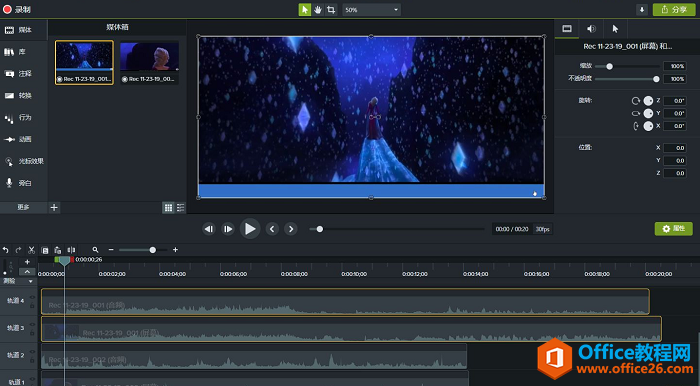Open the 媒体 media panel in sidebar
Image resolution: width=700 pixels, height=386 pixels.
click(x=23, y=30)
